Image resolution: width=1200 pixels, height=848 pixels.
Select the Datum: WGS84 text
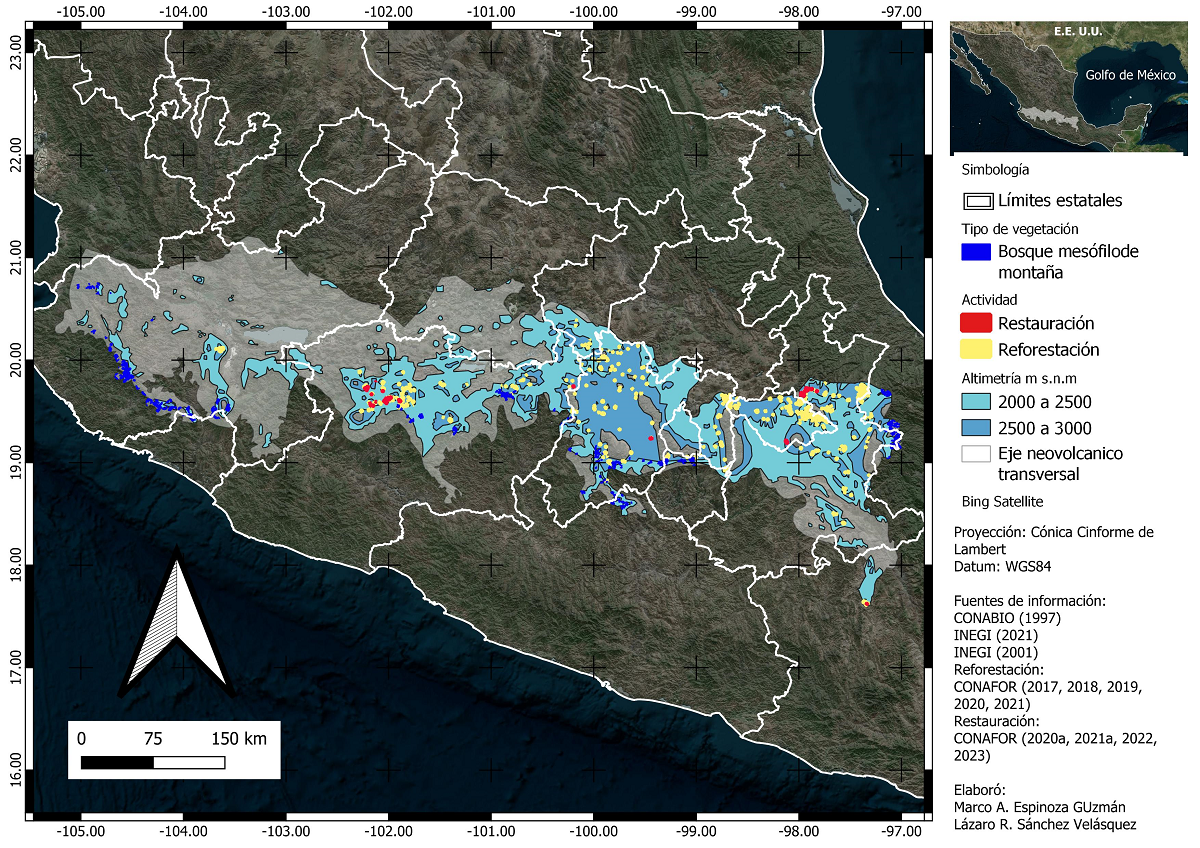tap(1003, 567)
